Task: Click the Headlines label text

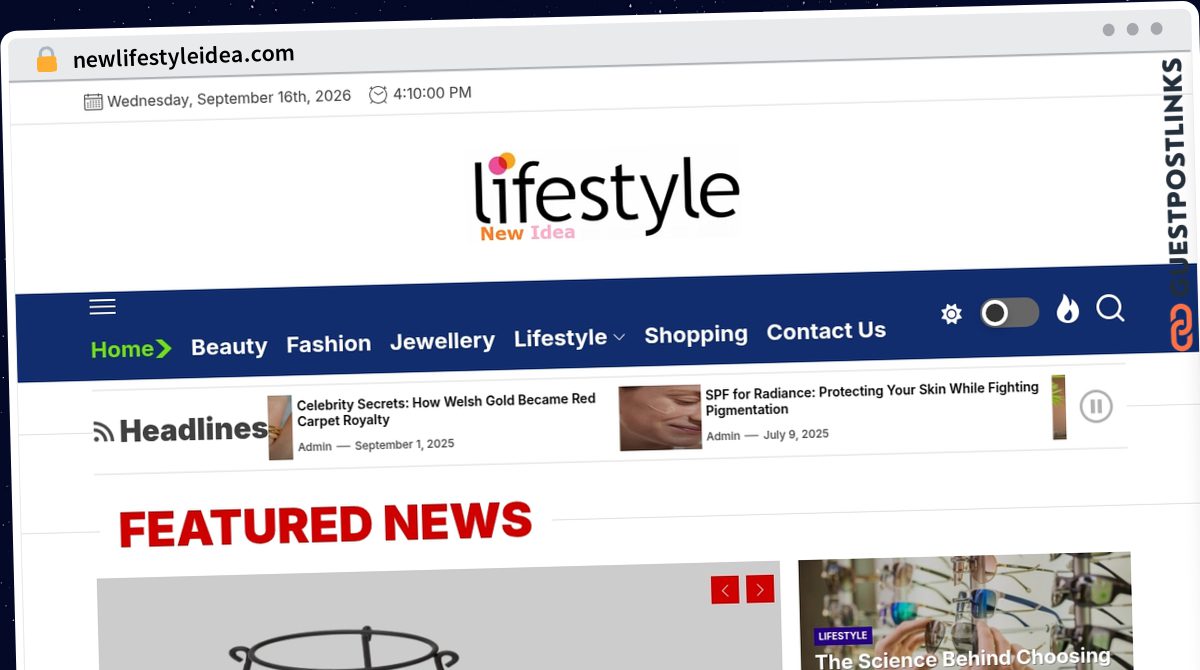Action: coord(193,430)
